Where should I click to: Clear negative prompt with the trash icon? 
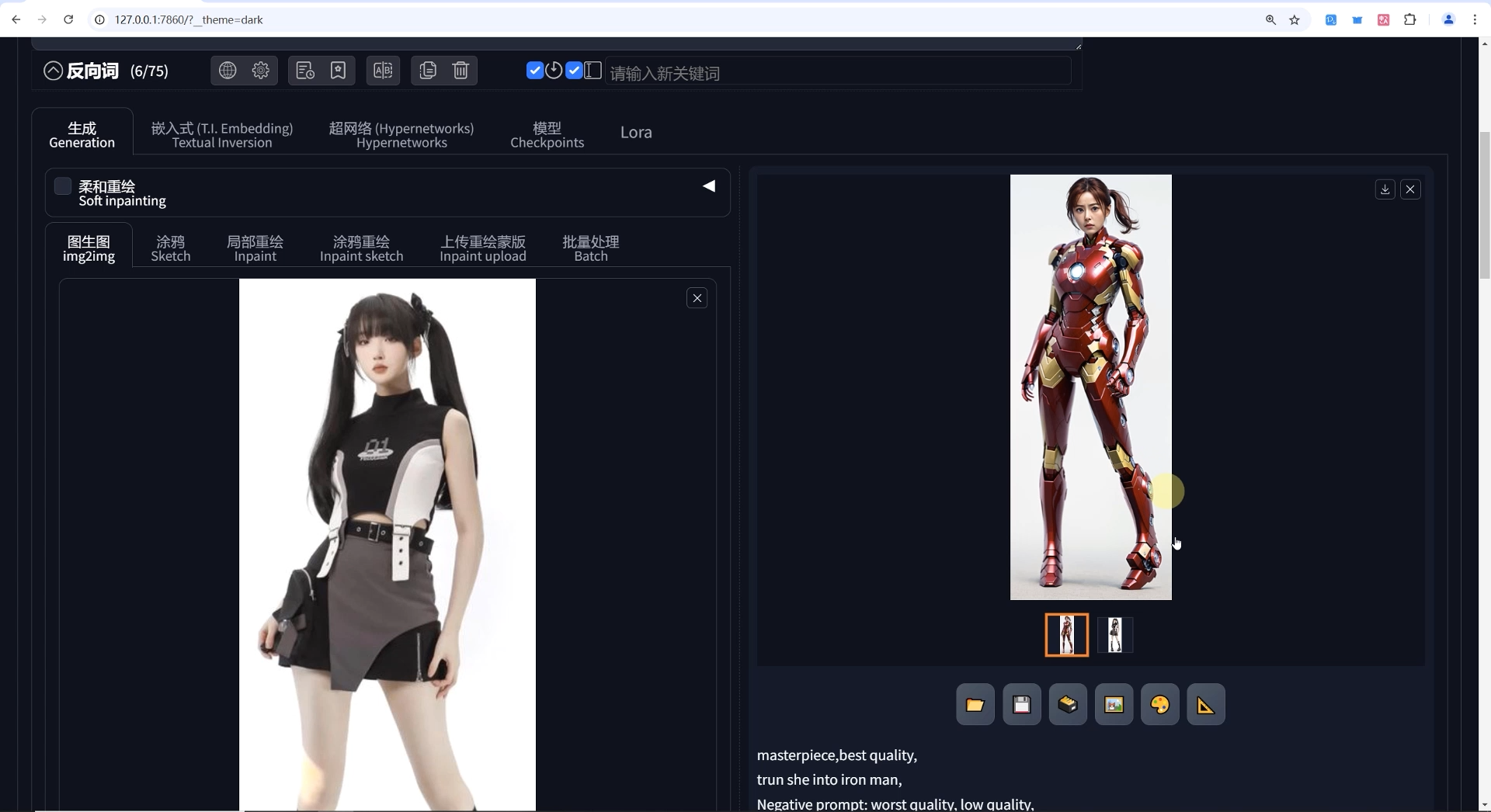(x=461, y=71)
